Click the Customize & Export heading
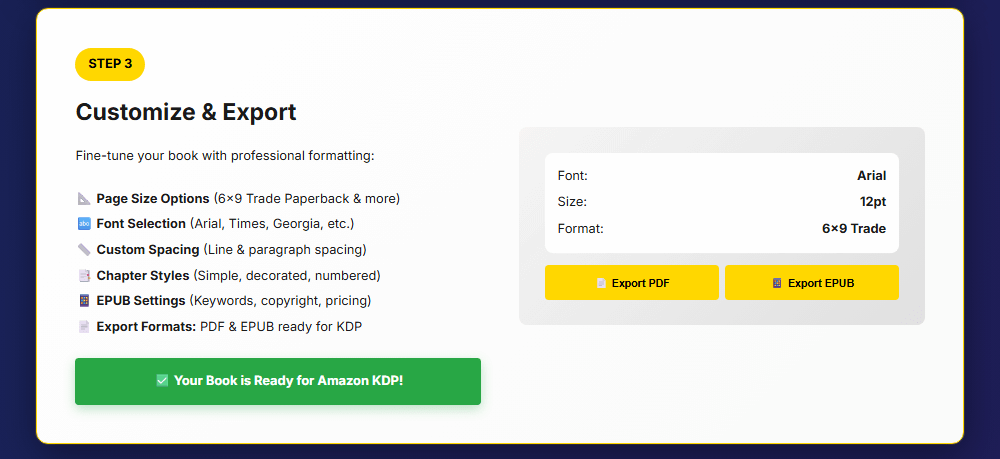 186,112
